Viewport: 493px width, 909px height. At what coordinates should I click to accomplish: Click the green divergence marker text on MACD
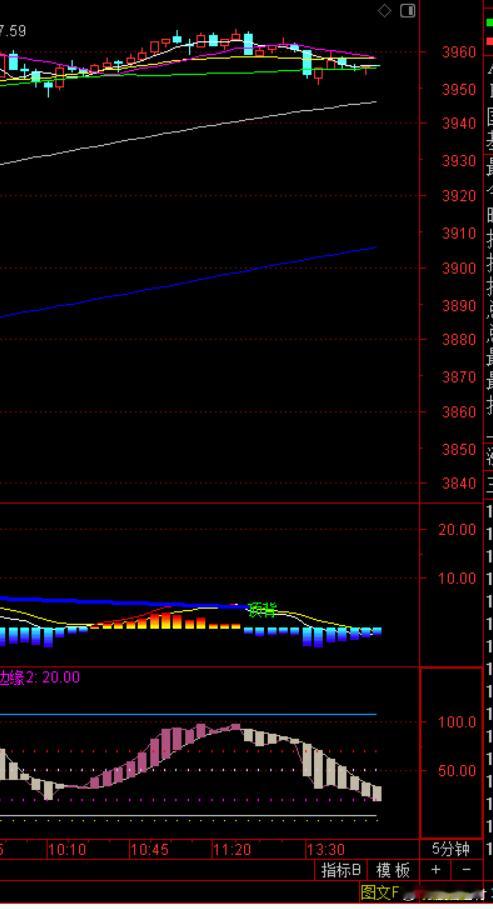click(262, 609)
